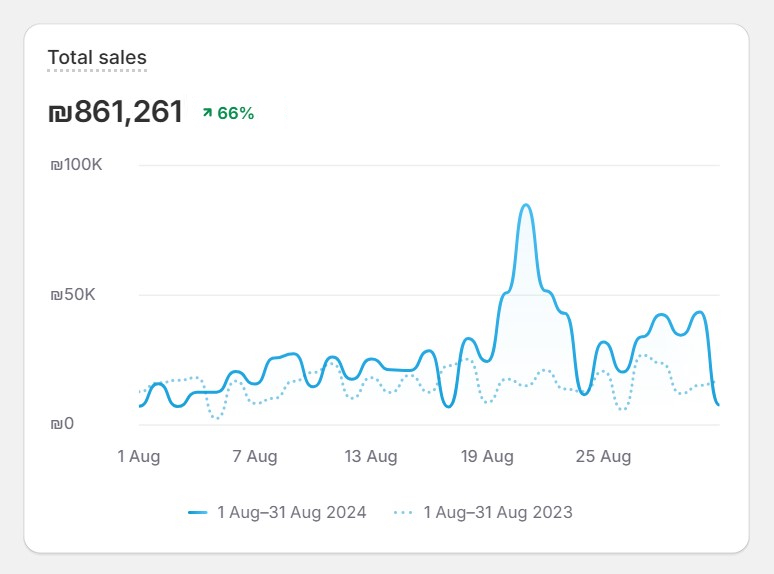Click the green upward trend arrow icon
Viewport: 774px width, 574px height.
coord(207,113)
